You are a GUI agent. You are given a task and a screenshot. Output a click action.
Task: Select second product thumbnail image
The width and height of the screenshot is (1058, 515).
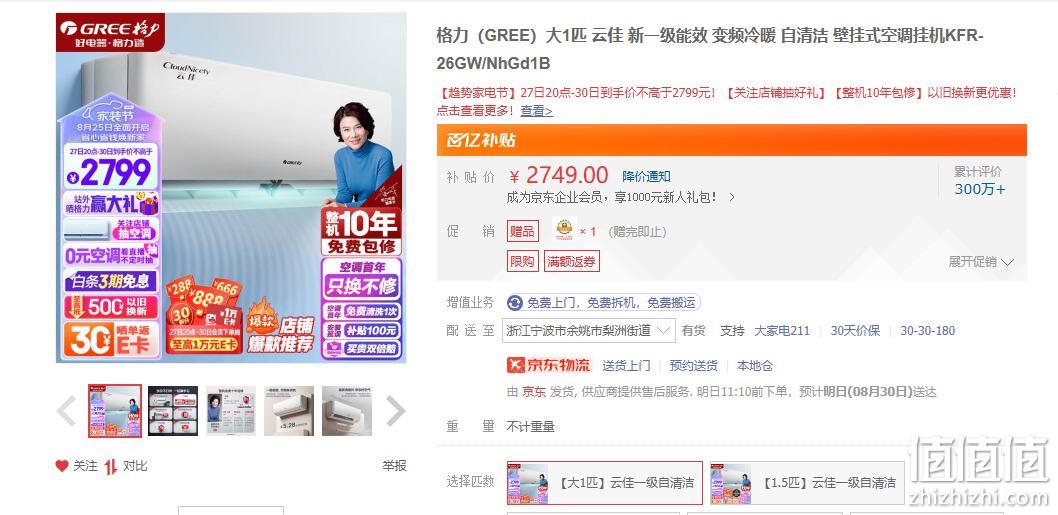[x=173, y=411]
